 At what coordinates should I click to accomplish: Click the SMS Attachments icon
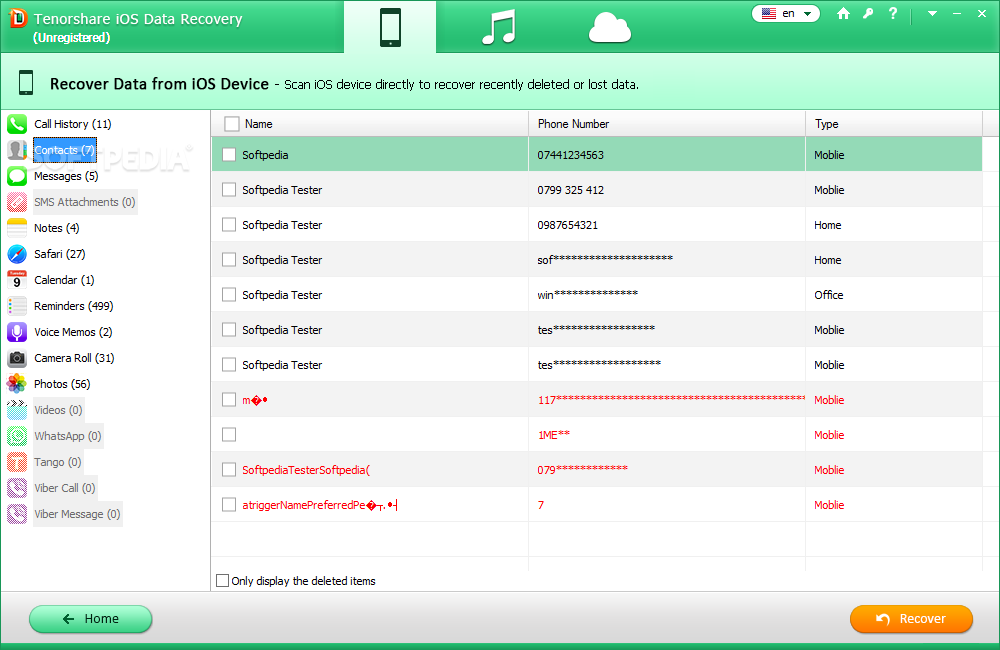pyautogui.click(x=17, y=202)
